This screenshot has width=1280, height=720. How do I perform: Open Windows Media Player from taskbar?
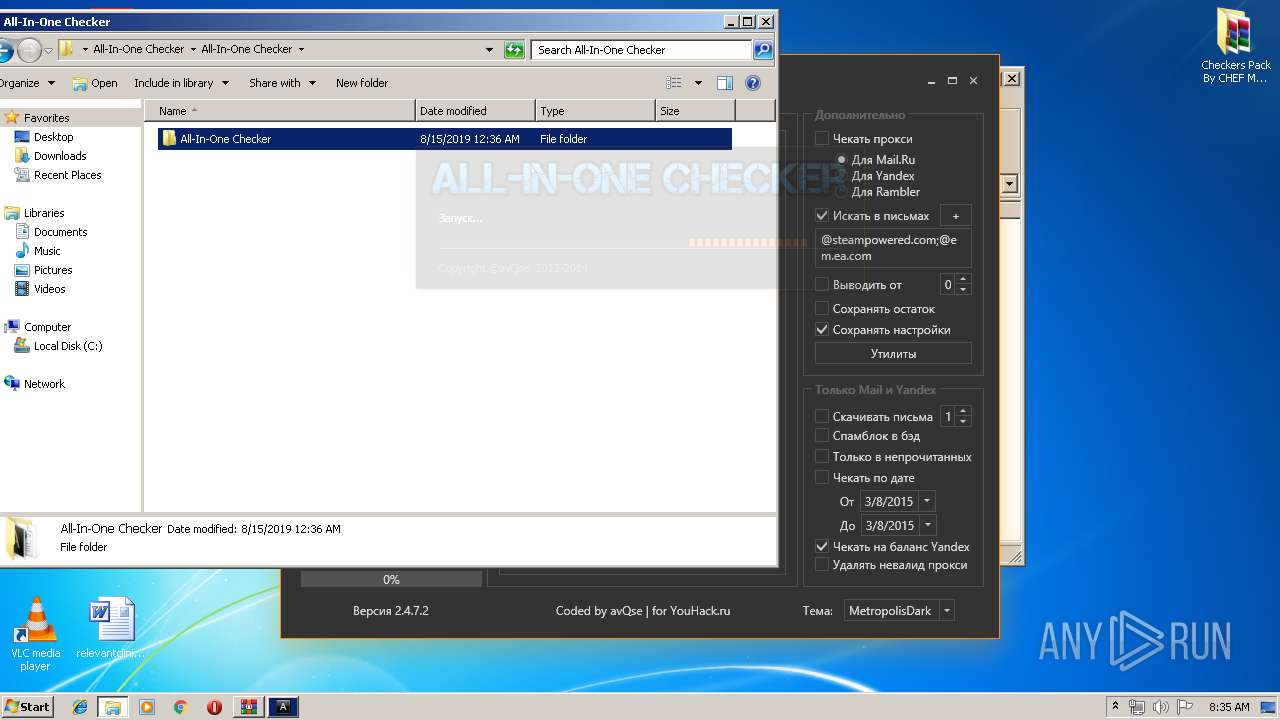147,707
